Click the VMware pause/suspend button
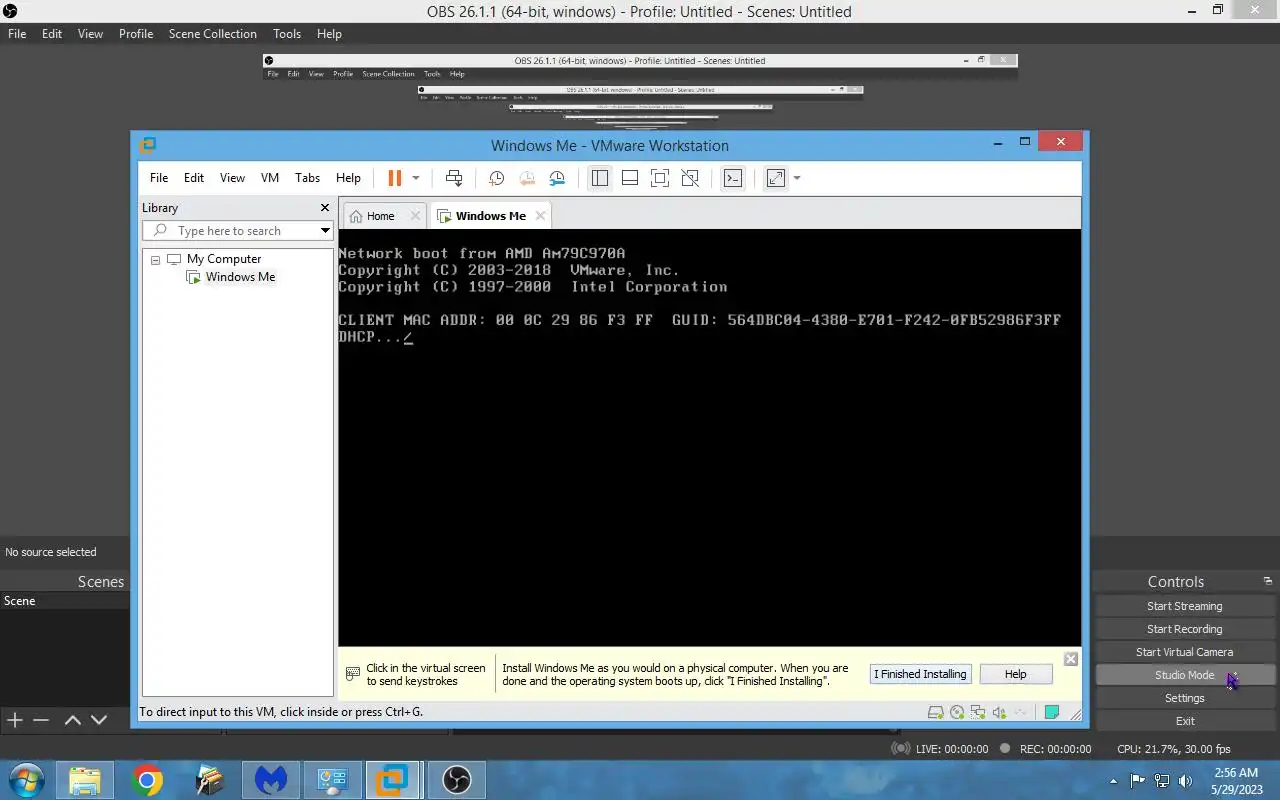 (394, 178)
